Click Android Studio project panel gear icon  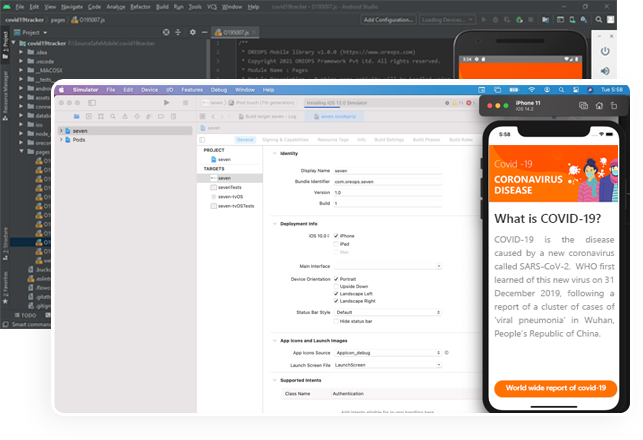[193, 32]
